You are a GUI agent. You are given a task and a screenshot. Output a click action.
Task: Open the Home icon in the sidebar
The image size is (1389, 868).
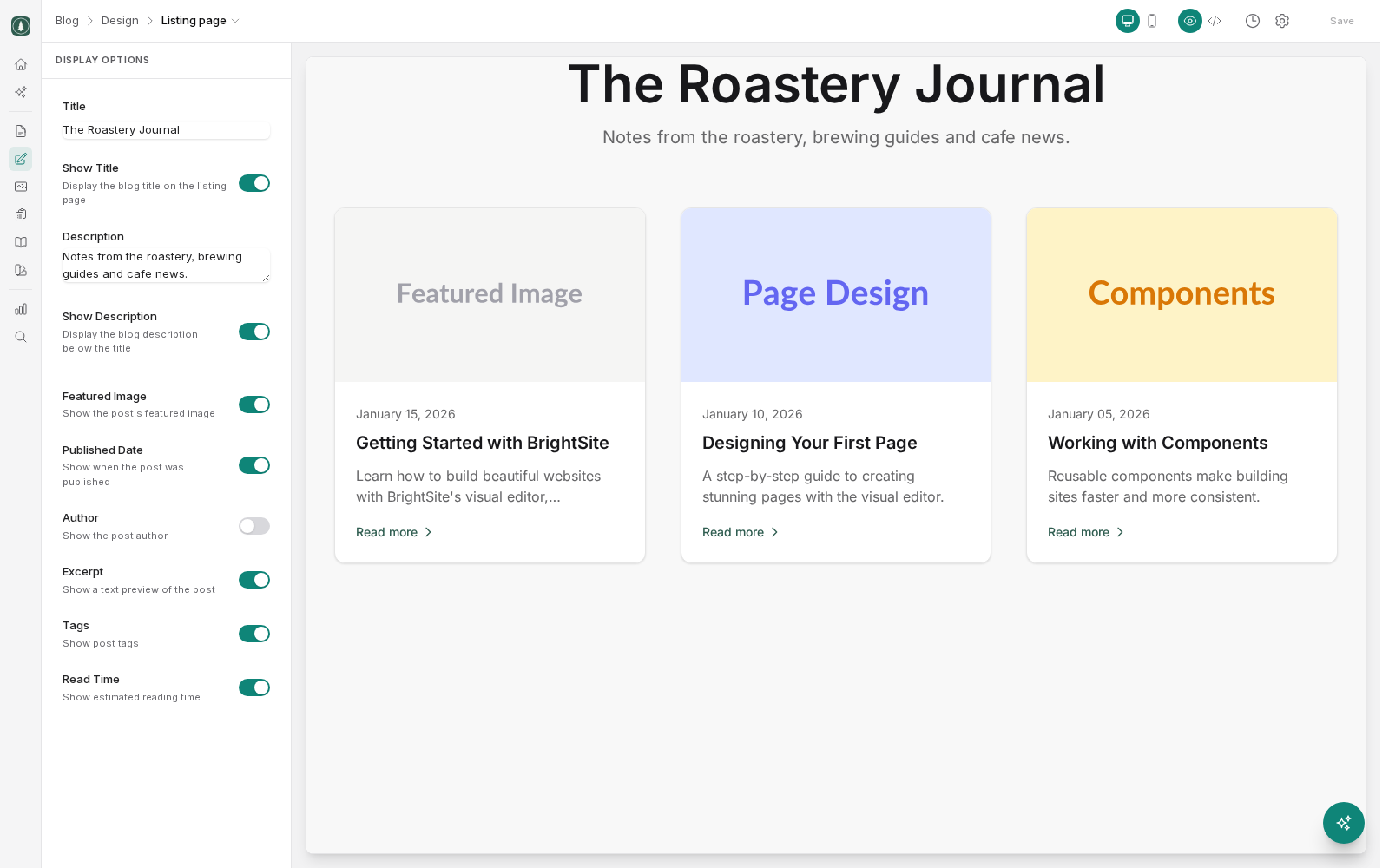[21, 64]
